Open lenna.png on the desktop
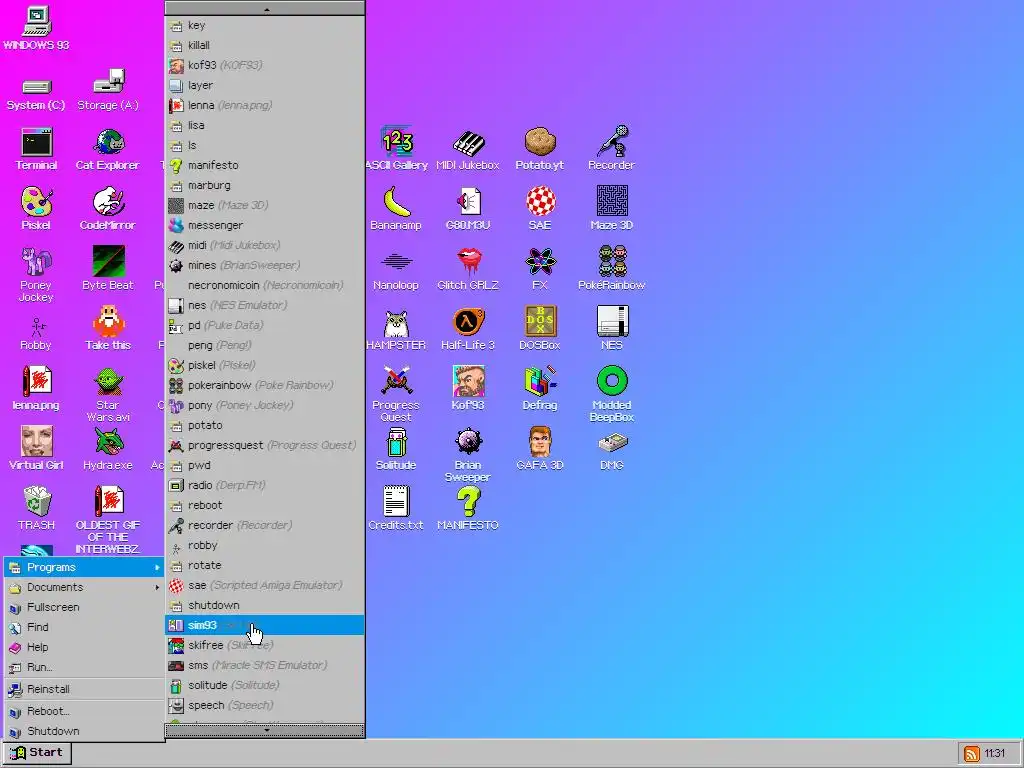Viewport: 1024px width, 768px height. coord(37,389)
